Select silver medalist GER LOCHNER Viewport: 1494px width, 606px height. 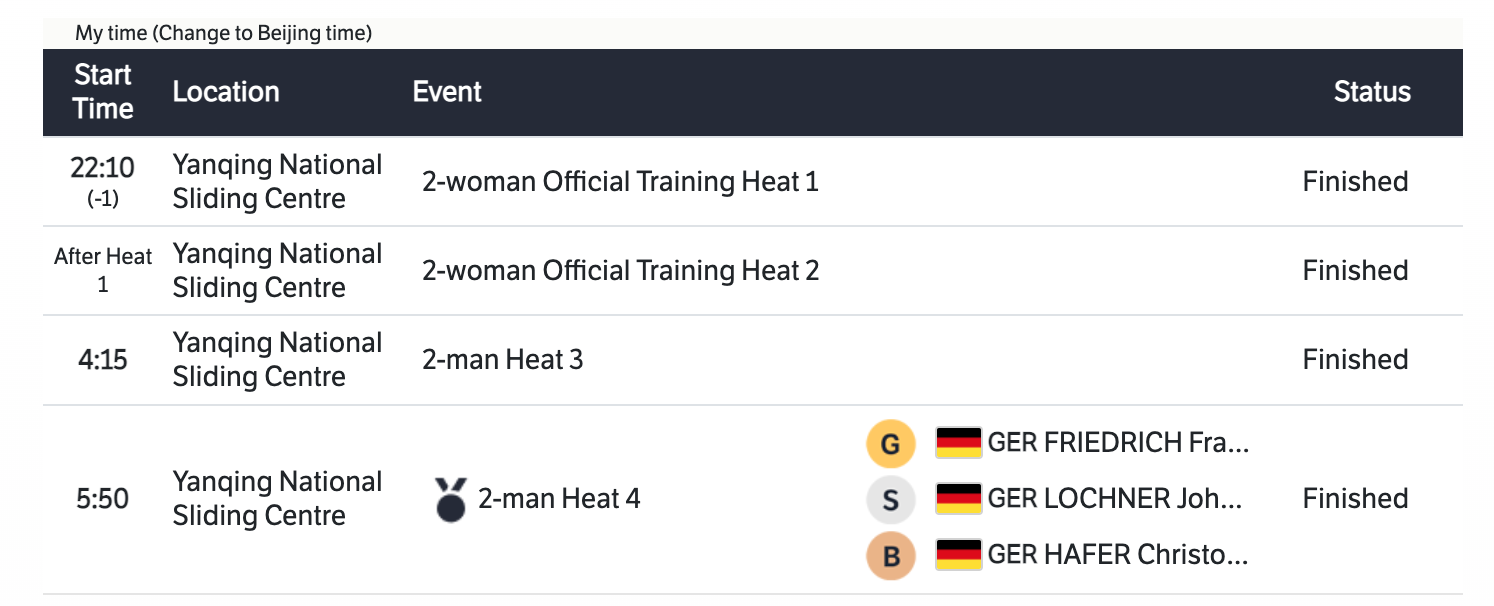point(1114,498)
